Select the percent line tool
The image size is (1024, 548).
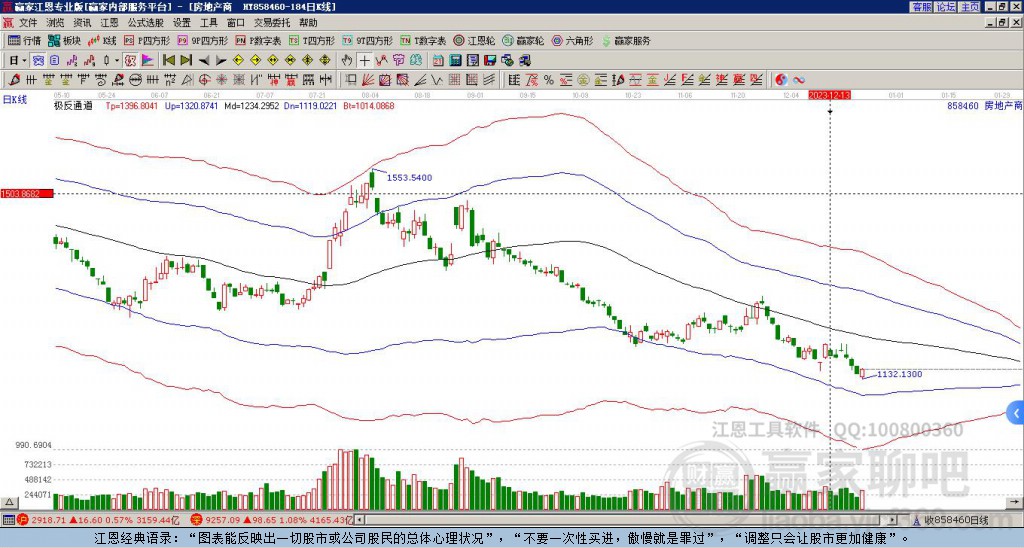coord(549,80)
